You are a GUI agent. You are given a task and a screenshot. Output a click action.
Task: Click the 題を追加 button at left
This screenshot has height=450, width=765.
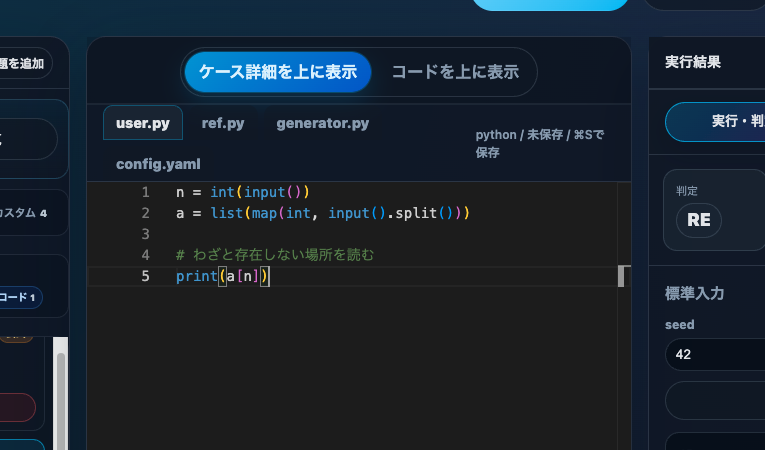pyautogui.click(x=23, y=63)
